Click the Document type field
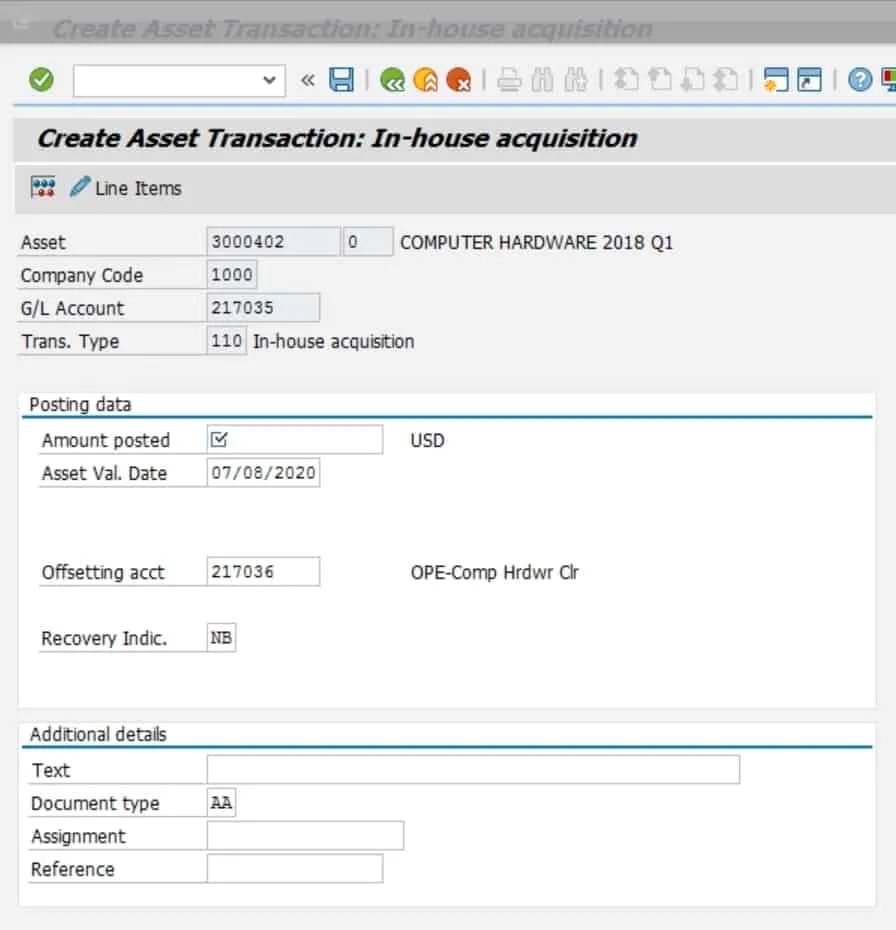 (x=221, y=803)
